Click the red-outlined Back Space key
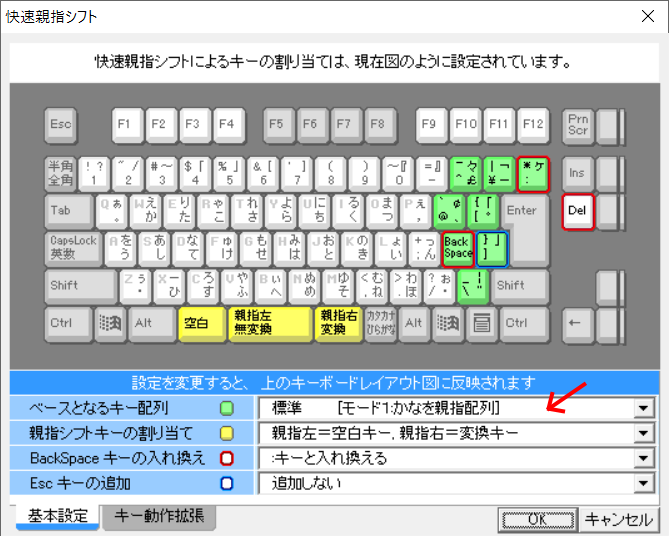 (457, 247)
